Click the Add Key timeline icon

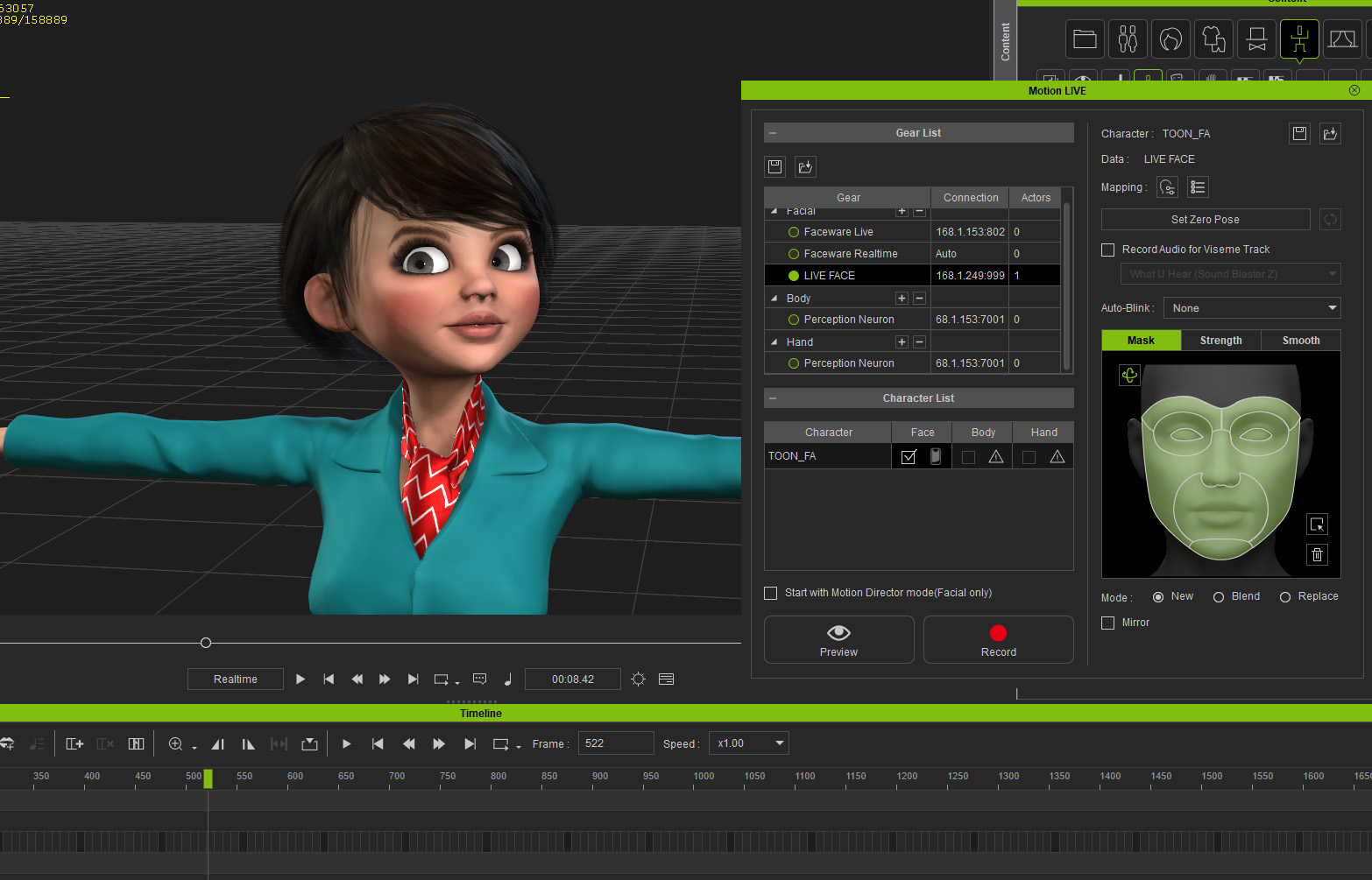74,743
